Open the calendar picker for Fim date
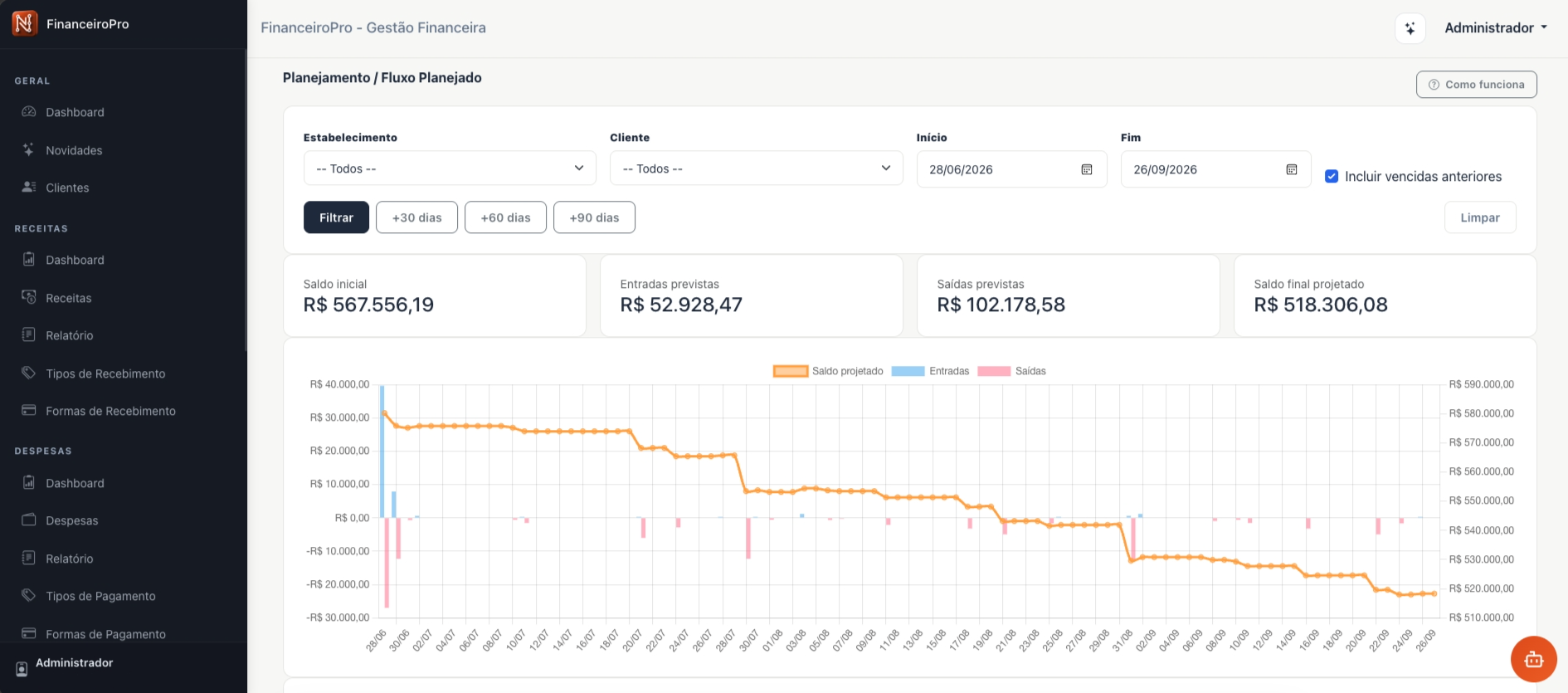This screenshot has width=1568, height=693. pos(1292,169)
